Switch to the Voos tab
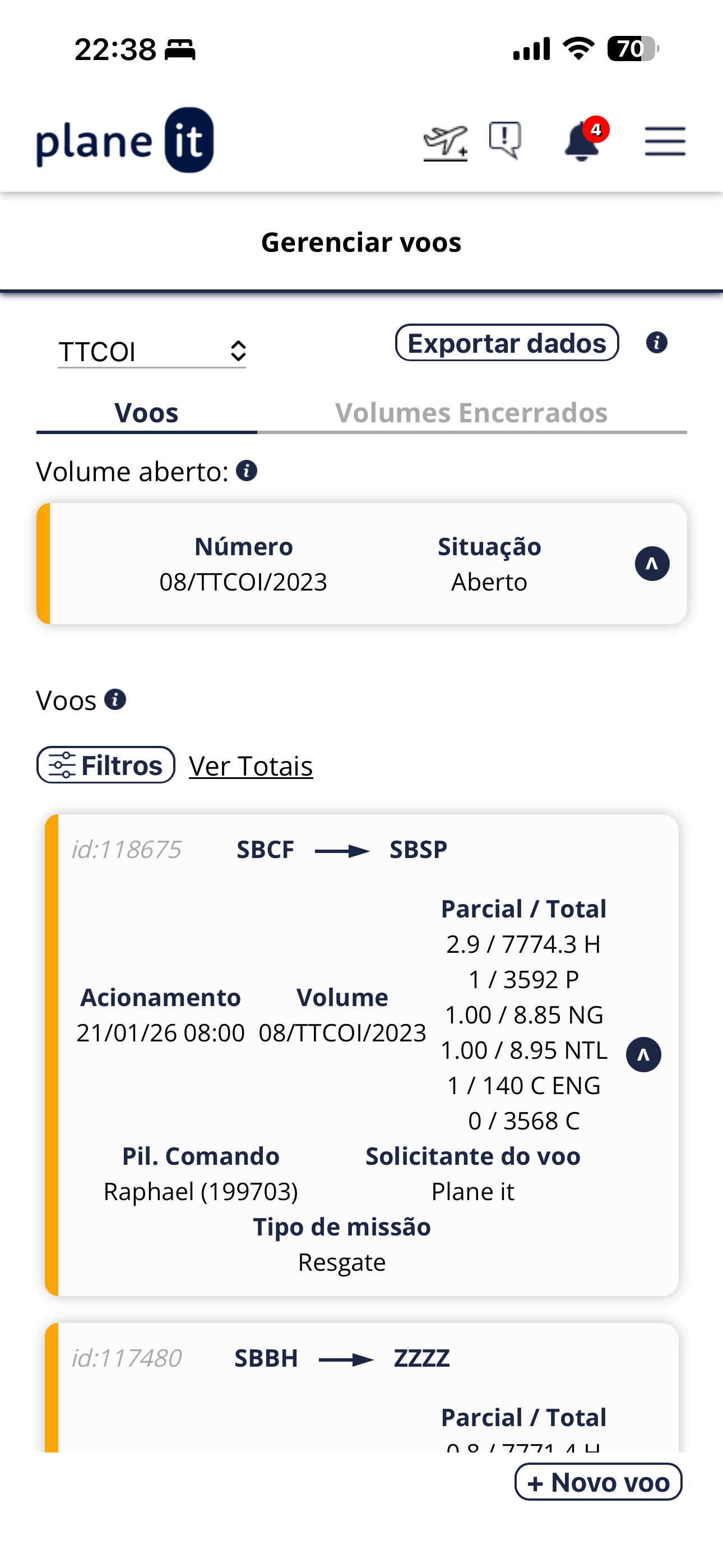Image resolution: width=723 pixels, height=1568 pixels. point(147,413)
